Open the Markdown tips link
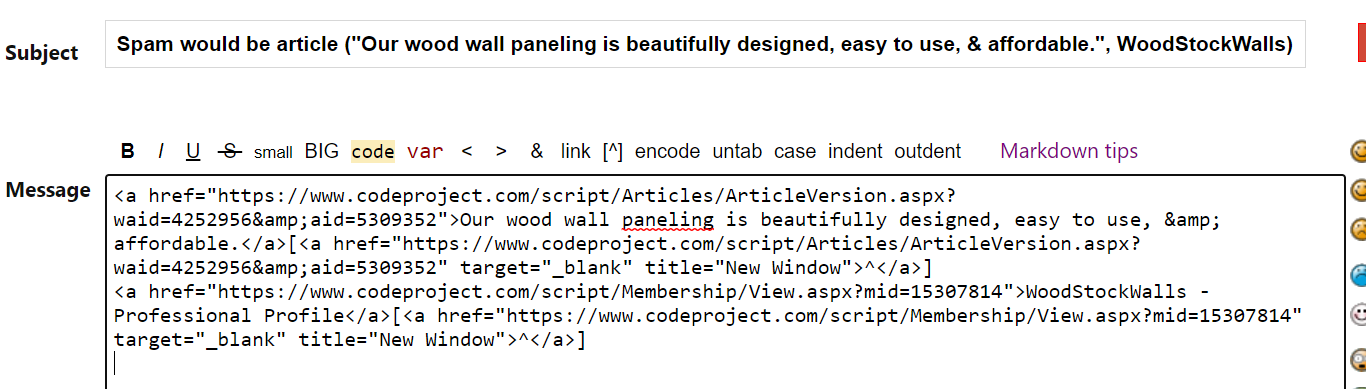The height and width of the screenshot is (389, 1366). [x=1069, y=152]
